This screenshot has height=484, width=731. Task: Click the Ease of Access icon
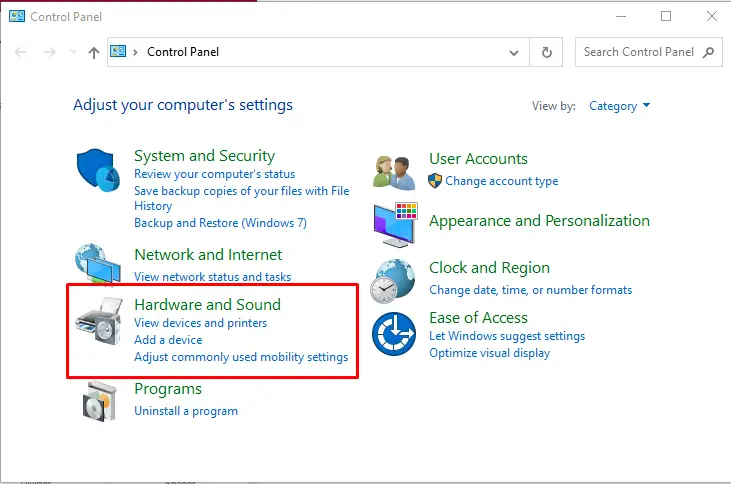393,334
